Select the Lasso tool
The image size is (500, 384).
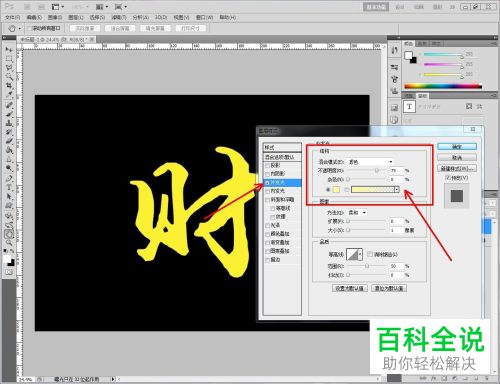click(x=9, y=68)
